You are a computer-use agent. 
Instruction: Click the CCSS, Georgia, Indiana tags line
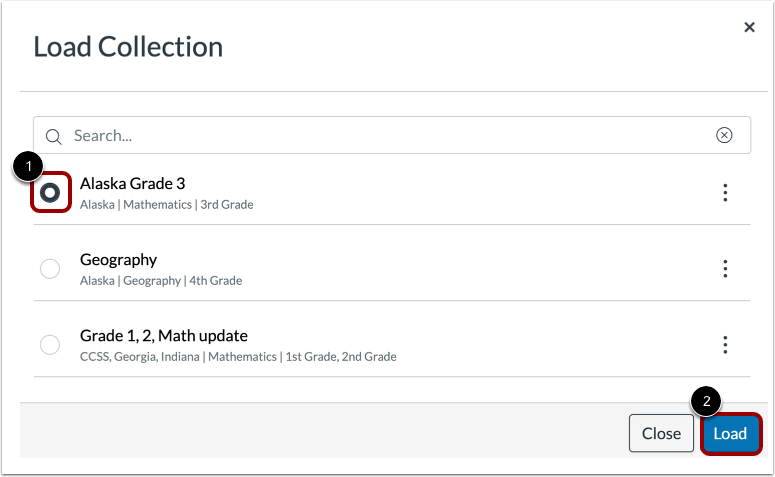(238, 357)
